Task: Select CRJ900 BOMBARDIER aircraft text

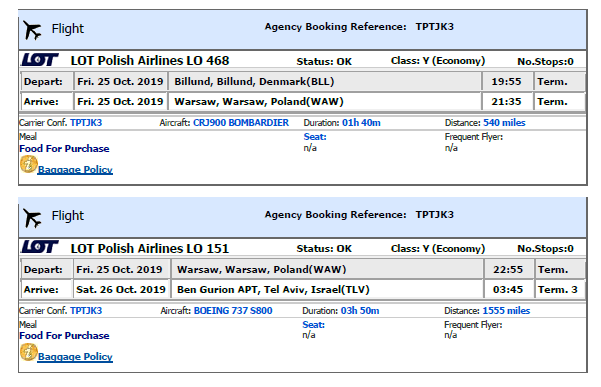Action: (241, 123)
